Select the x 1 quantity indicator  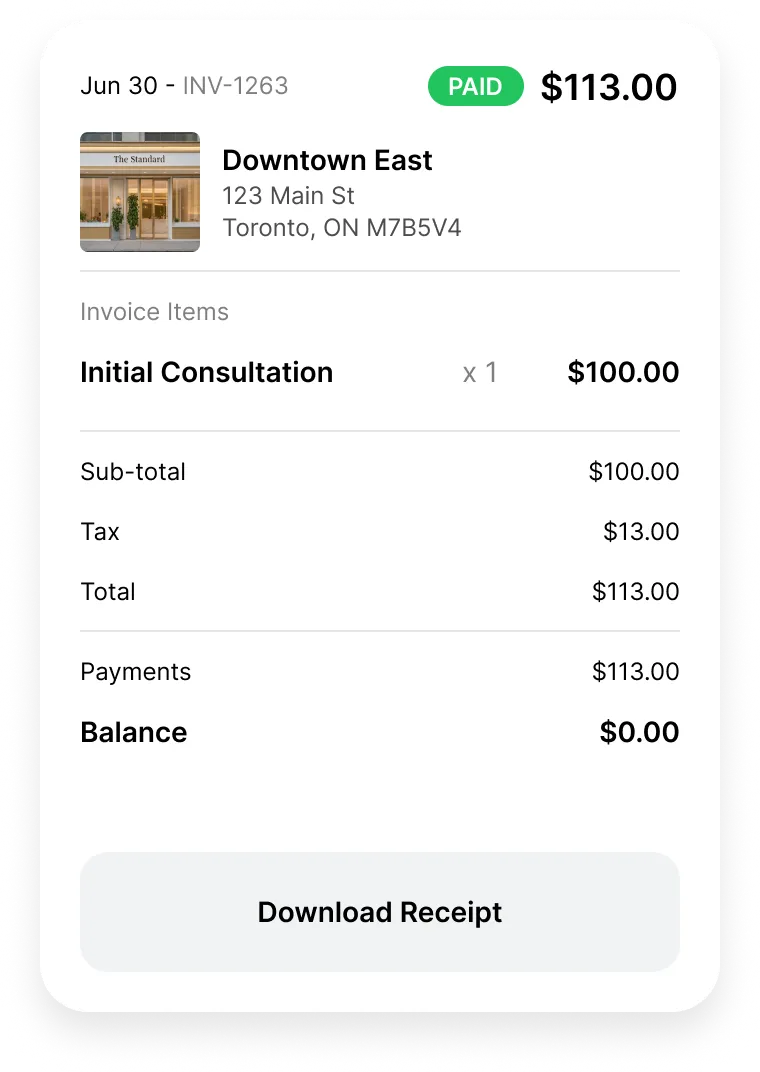(480, 373)
